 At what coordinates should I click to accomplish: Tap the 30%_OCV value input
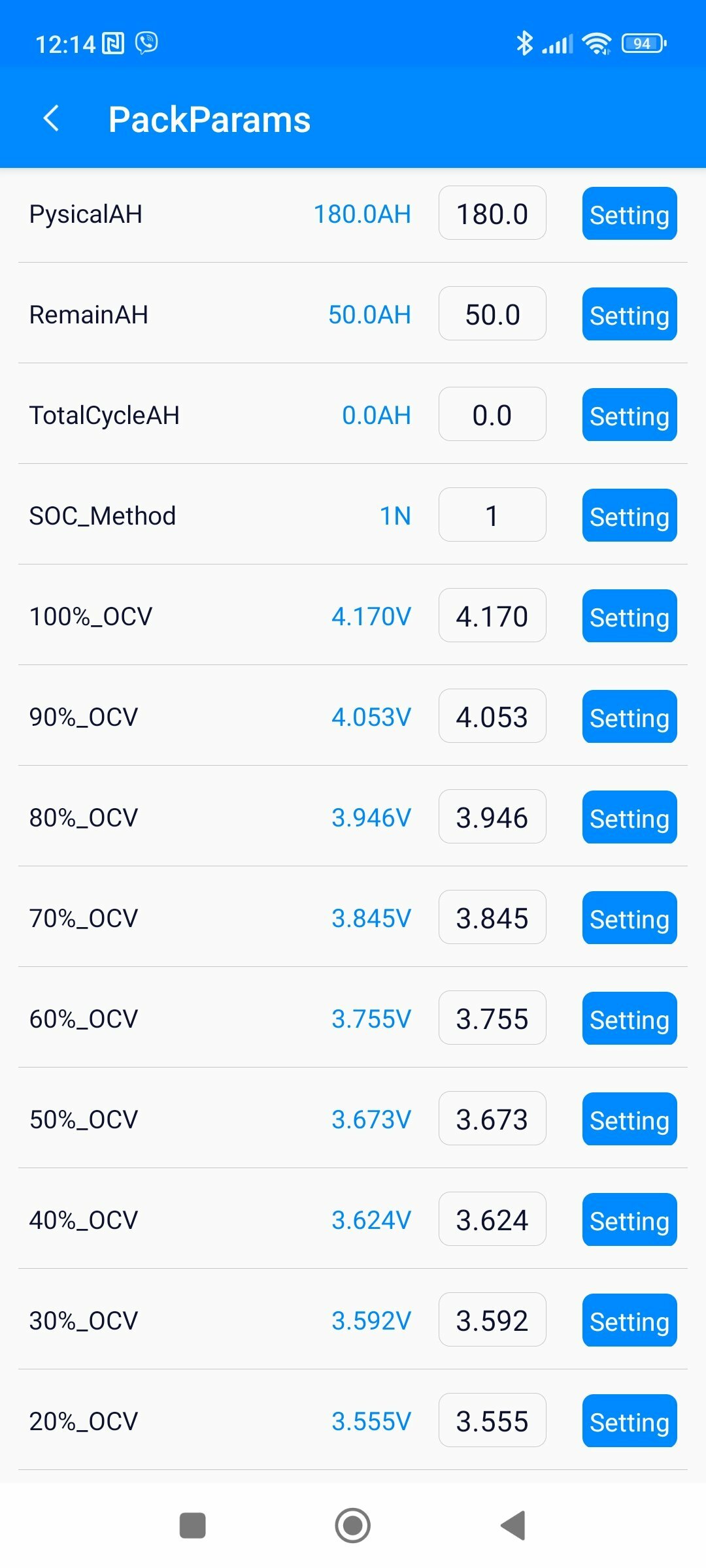tap(492, 1320)
